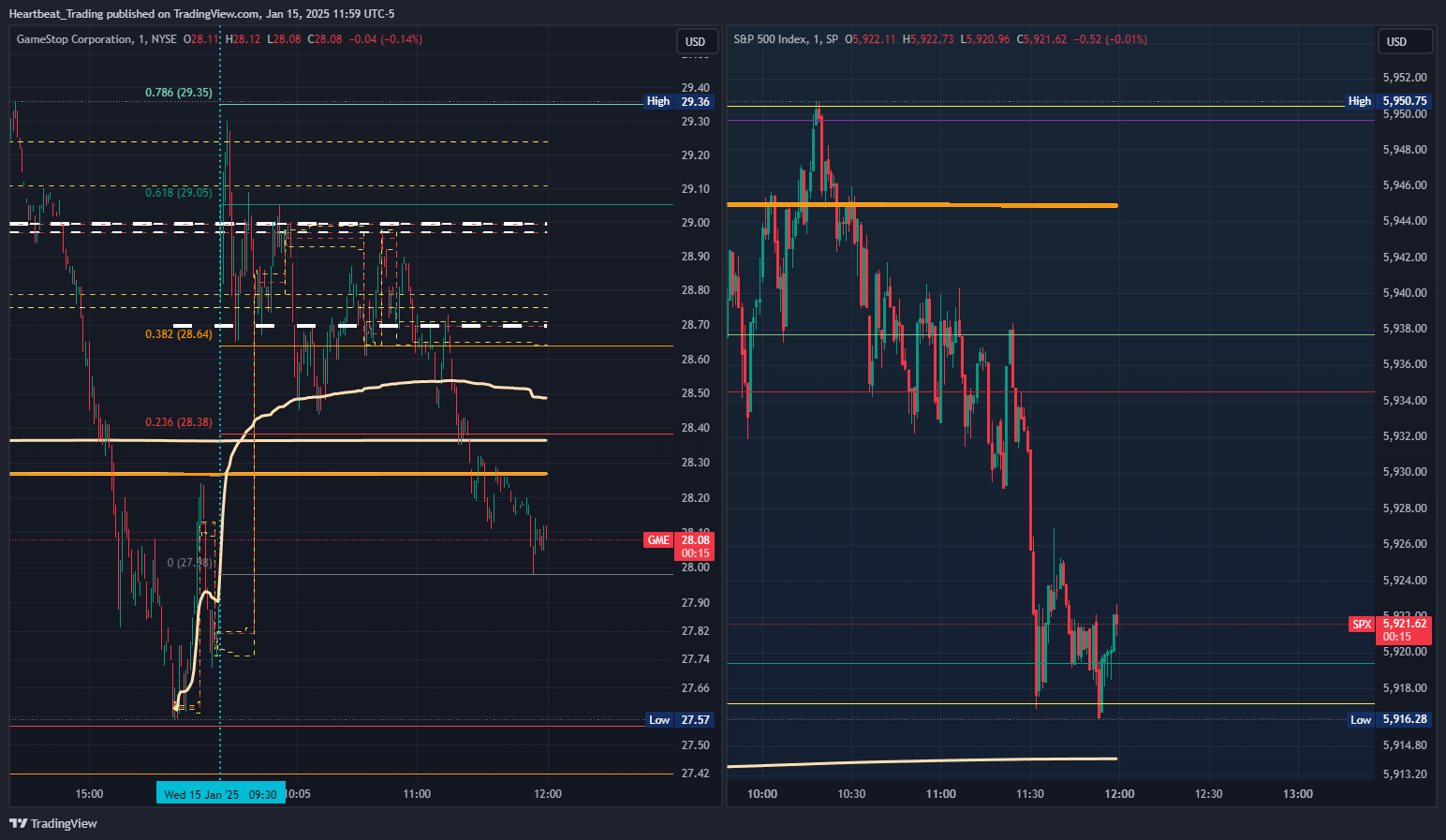Click the 29.40 tick on the GameStop price scale
1446x840 pixels.
695,88
